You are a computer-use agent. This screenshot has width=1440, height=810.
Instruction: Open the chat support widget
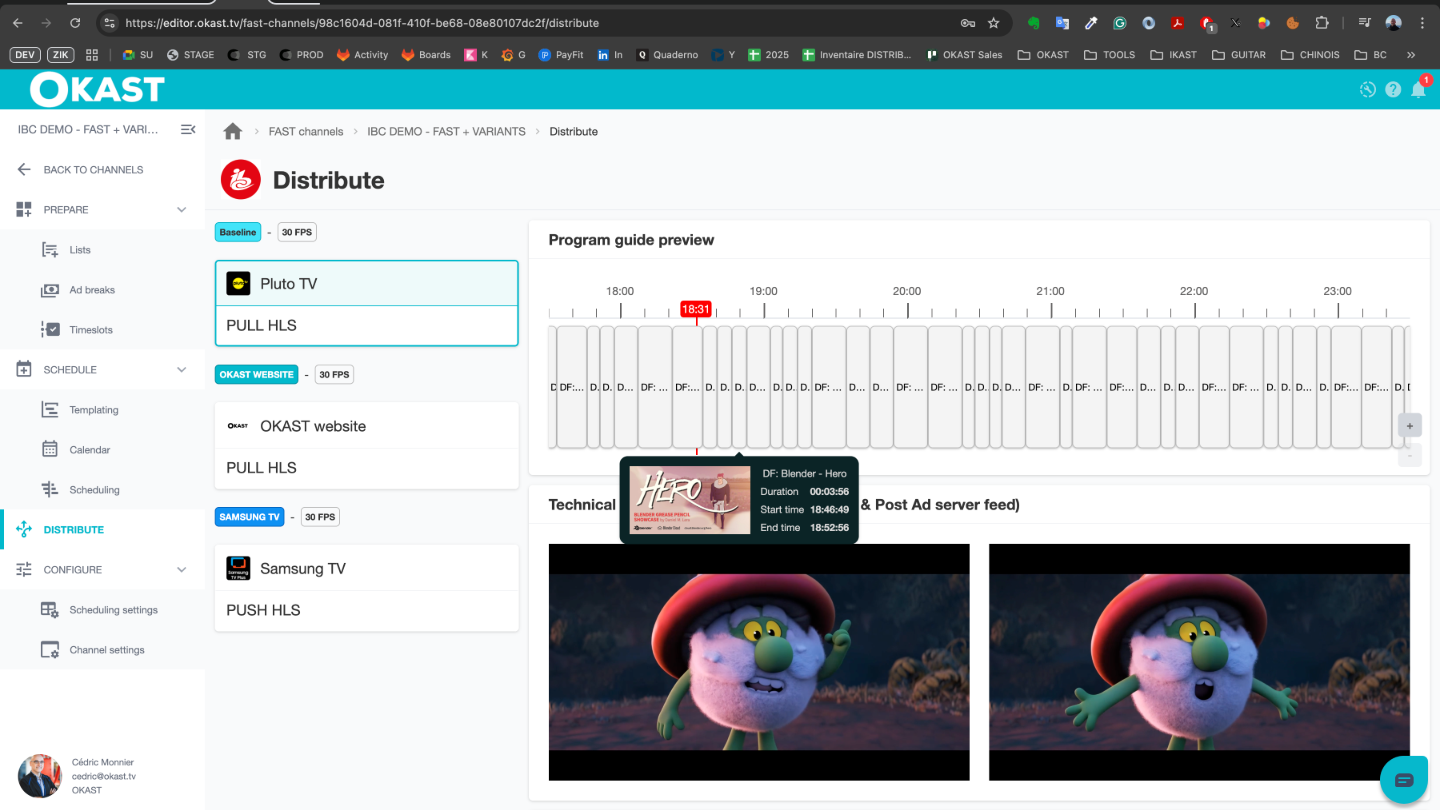[x=1403, y=779]
